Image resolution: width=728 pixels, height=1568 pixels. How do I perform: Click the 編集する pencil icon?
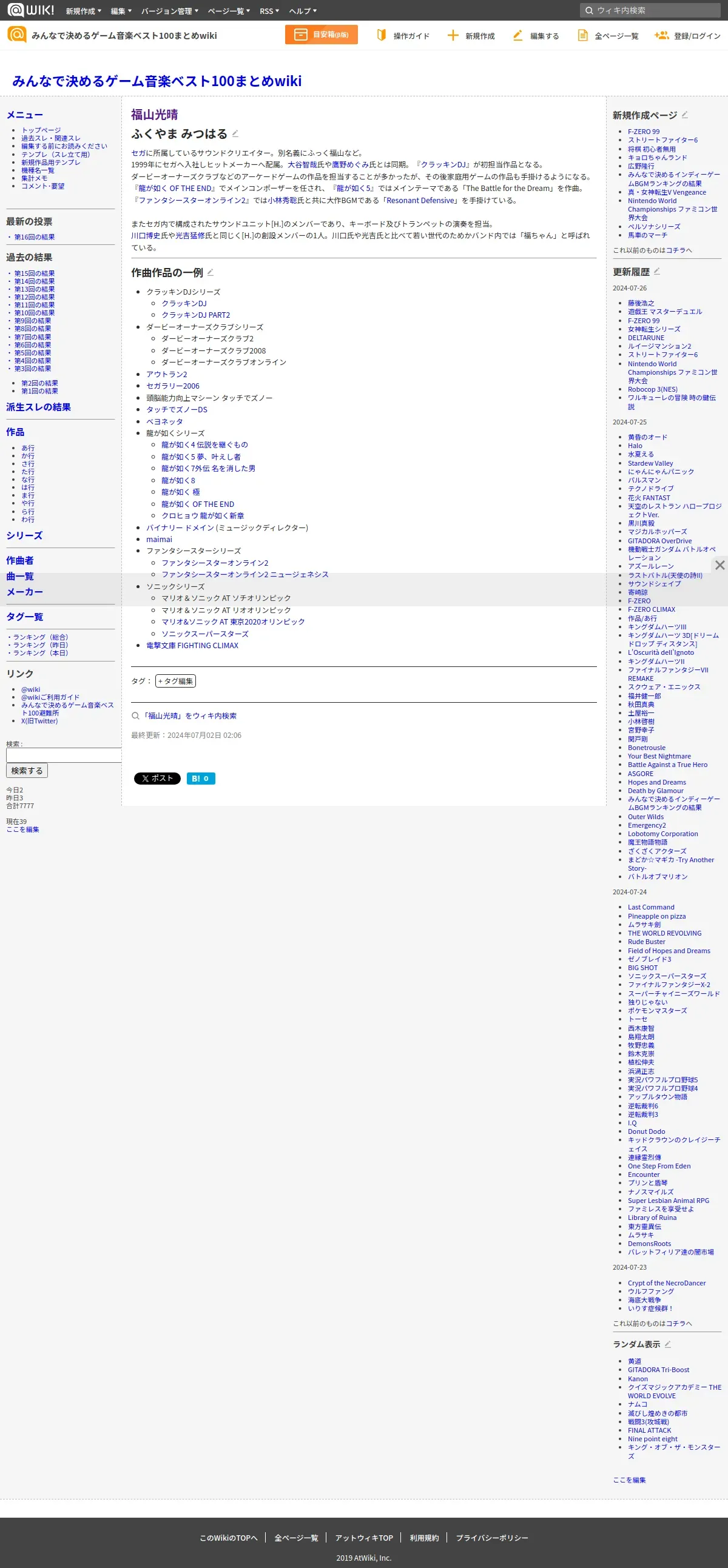(517, 35)
